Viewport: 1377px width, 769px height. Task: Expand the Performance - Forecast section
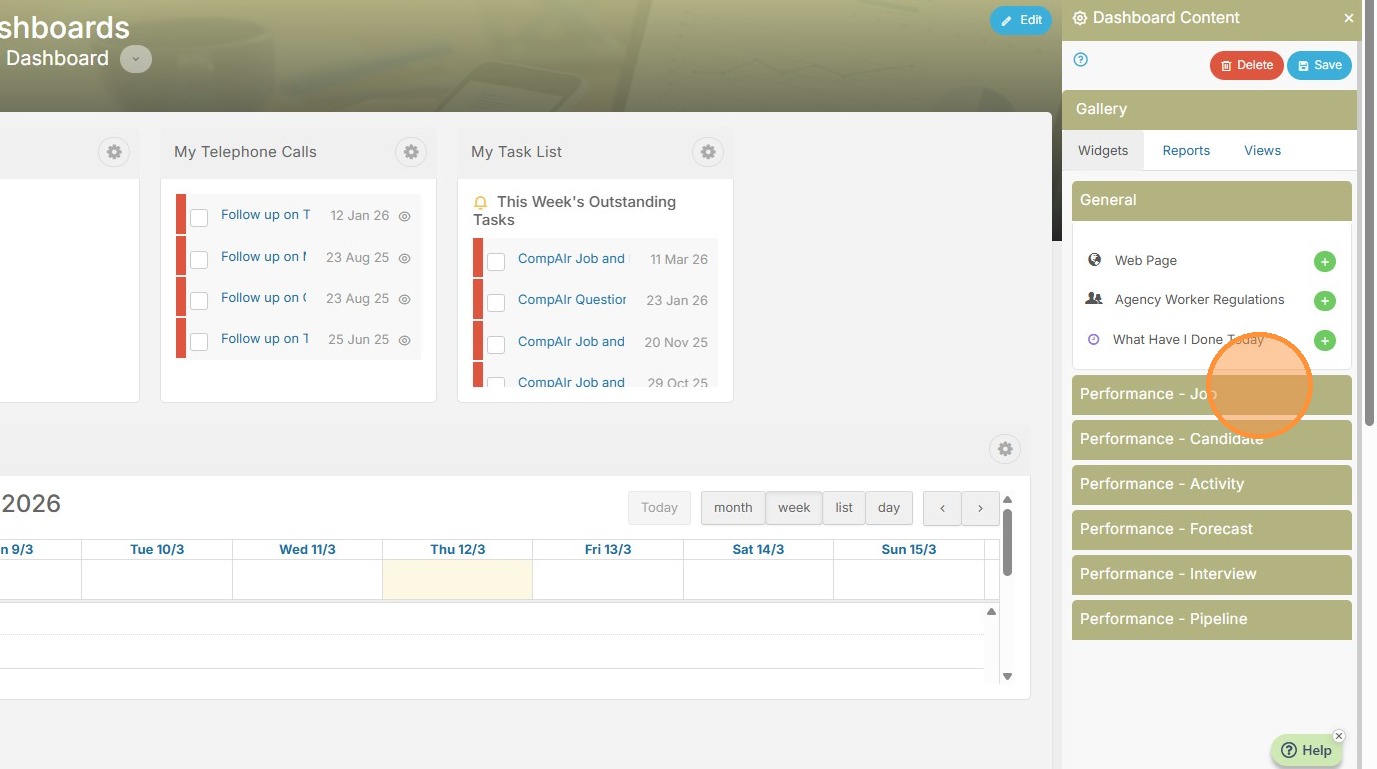pyautogui.click(x=1211, y=529)
